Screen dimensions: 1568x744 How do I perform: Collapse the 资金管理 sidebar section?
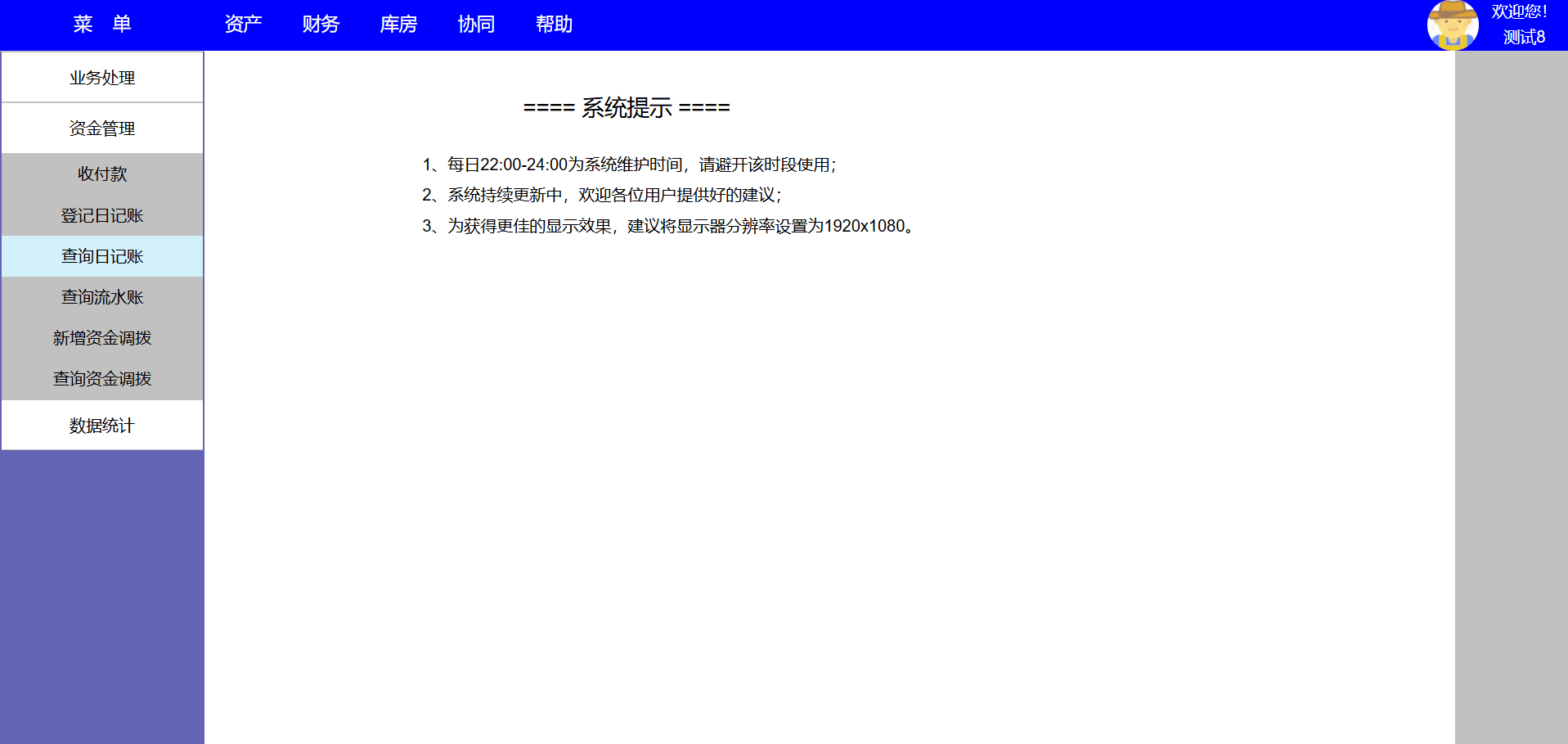point(102,129)
